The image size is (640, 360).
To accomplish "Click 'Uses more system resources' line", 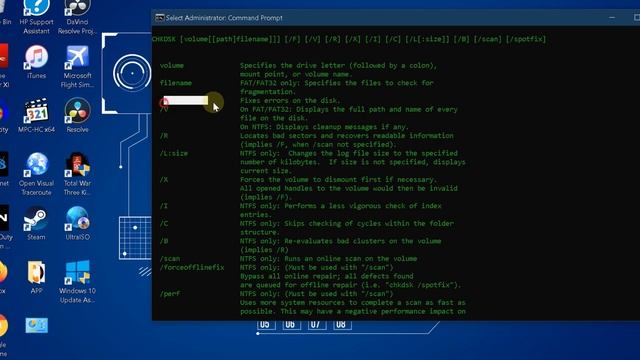I will coord(353,302).
